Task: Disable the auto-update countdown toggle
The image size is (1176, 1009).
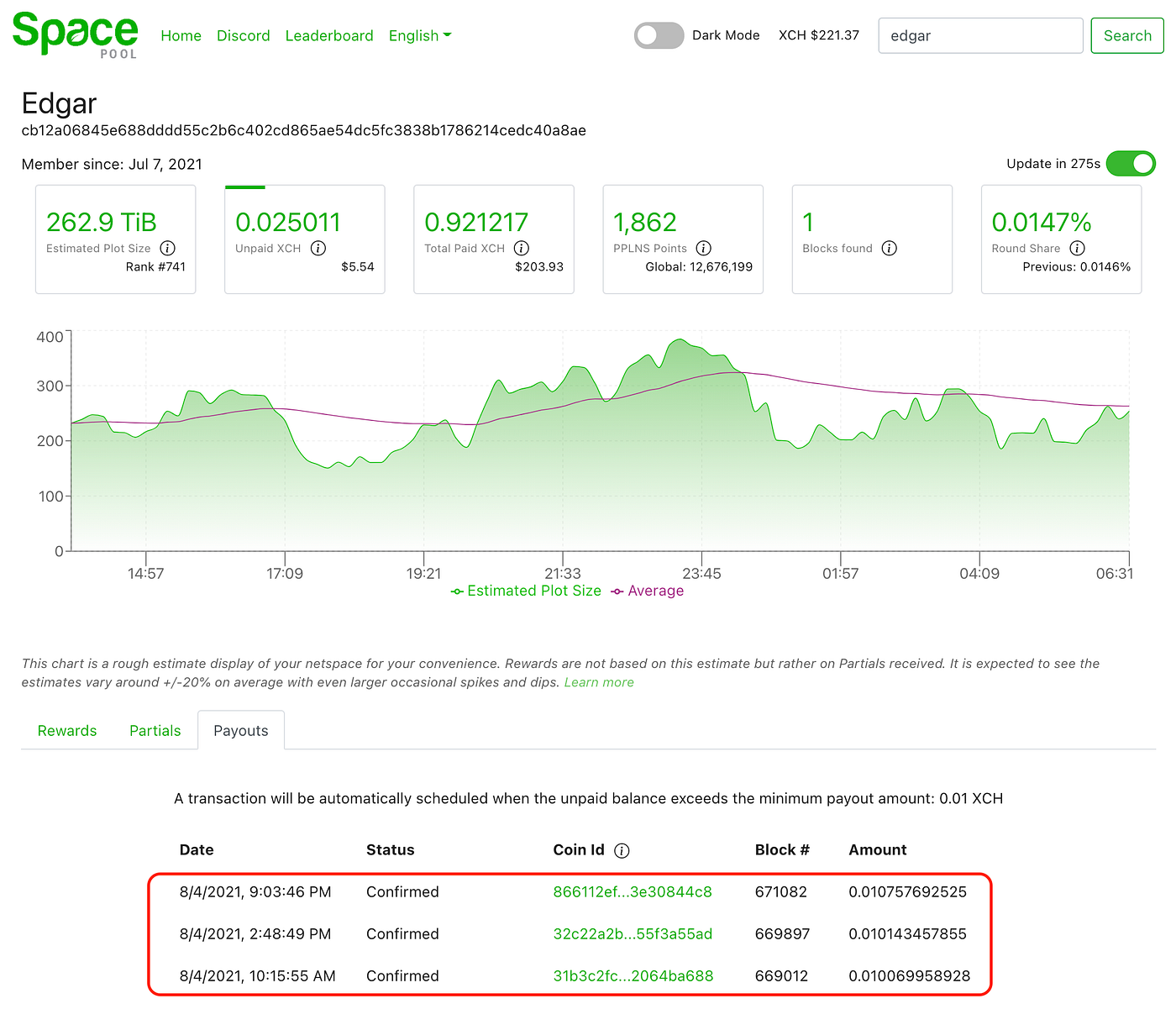Action: point(1131,164)
